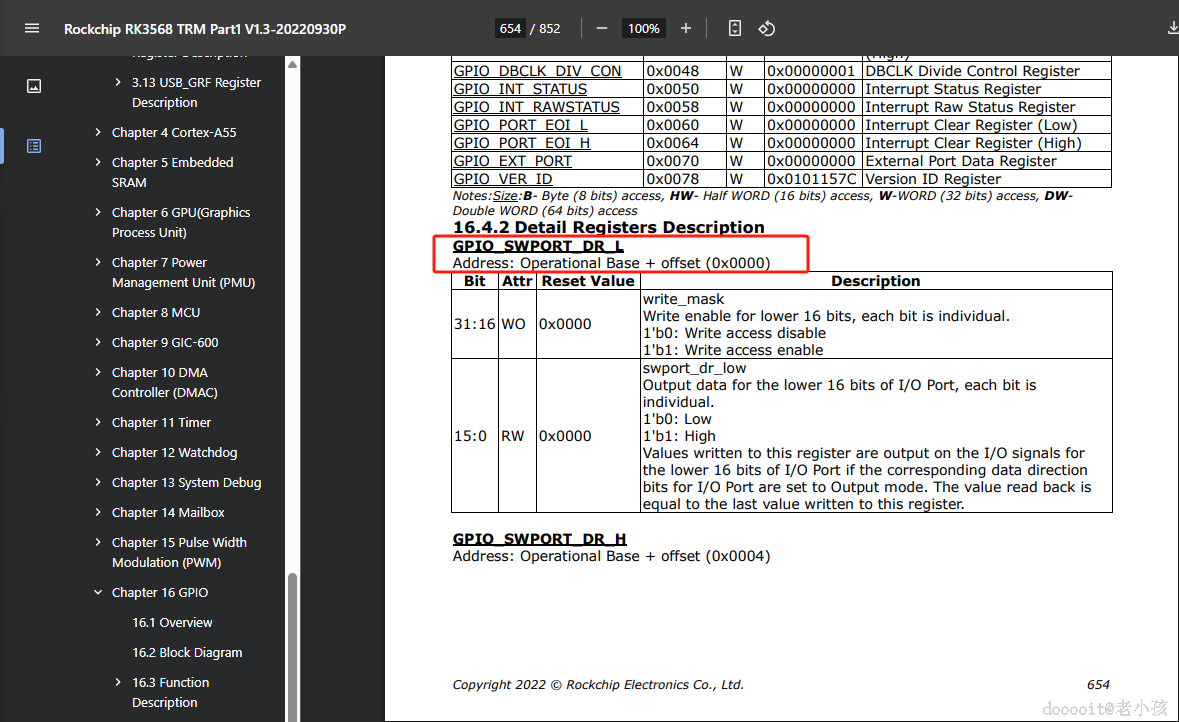Click the write_mask field name
The image size is (1179, 722).
click(x=683, y=299)
